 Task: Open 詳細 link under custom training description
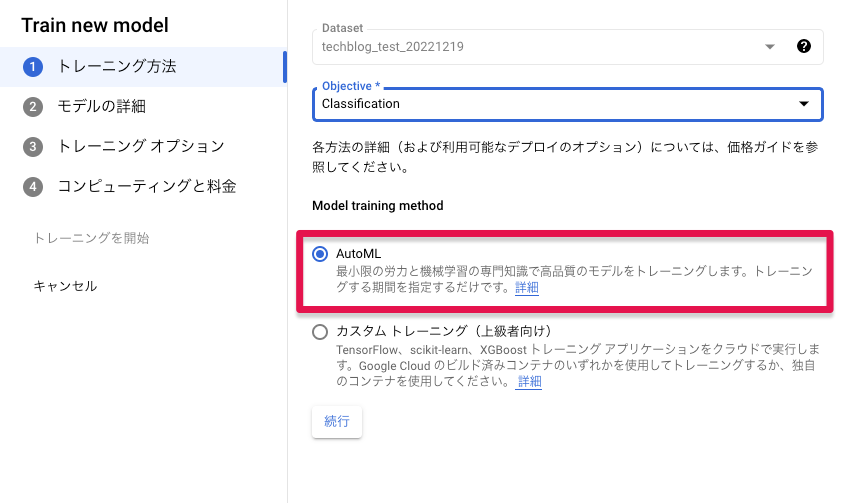(529, 382)
